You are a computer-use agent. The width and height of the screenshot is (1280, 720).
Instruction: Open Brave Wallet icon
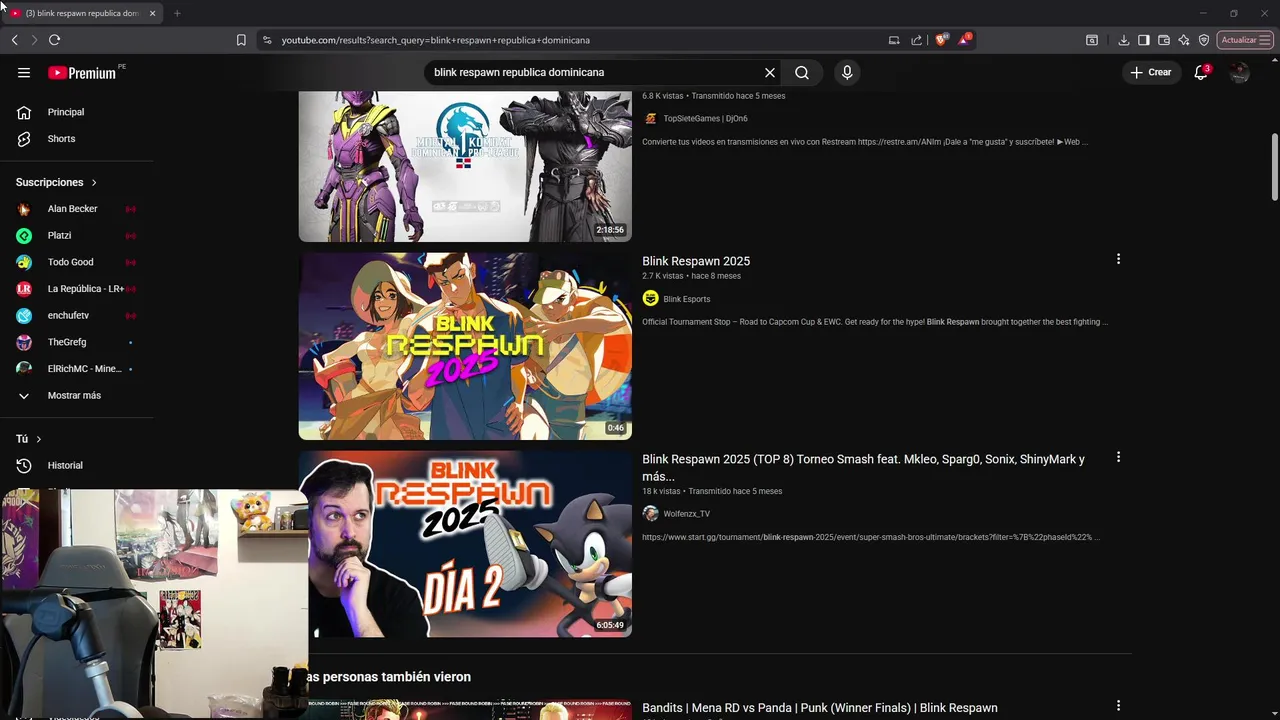coord(1164,40)
